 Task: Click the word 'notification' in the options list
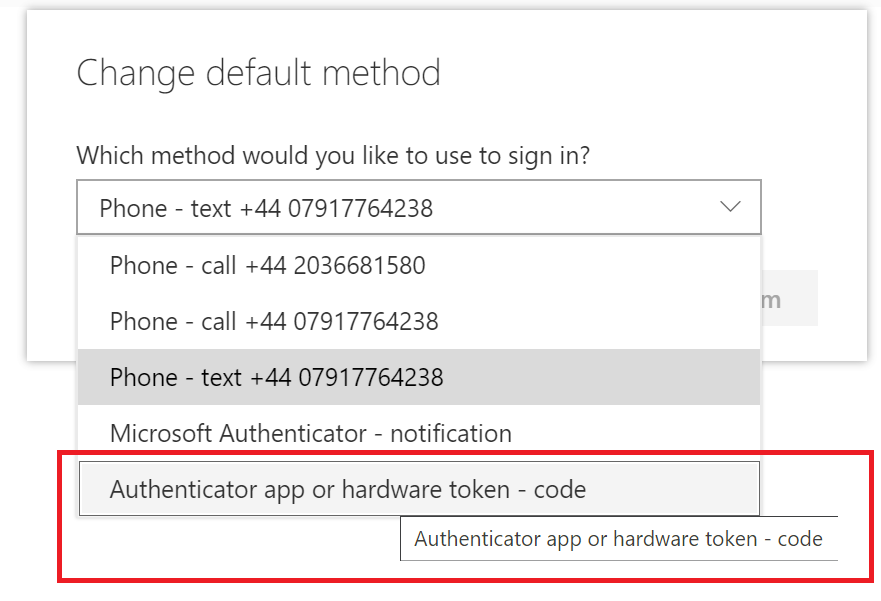pos(451,433)
